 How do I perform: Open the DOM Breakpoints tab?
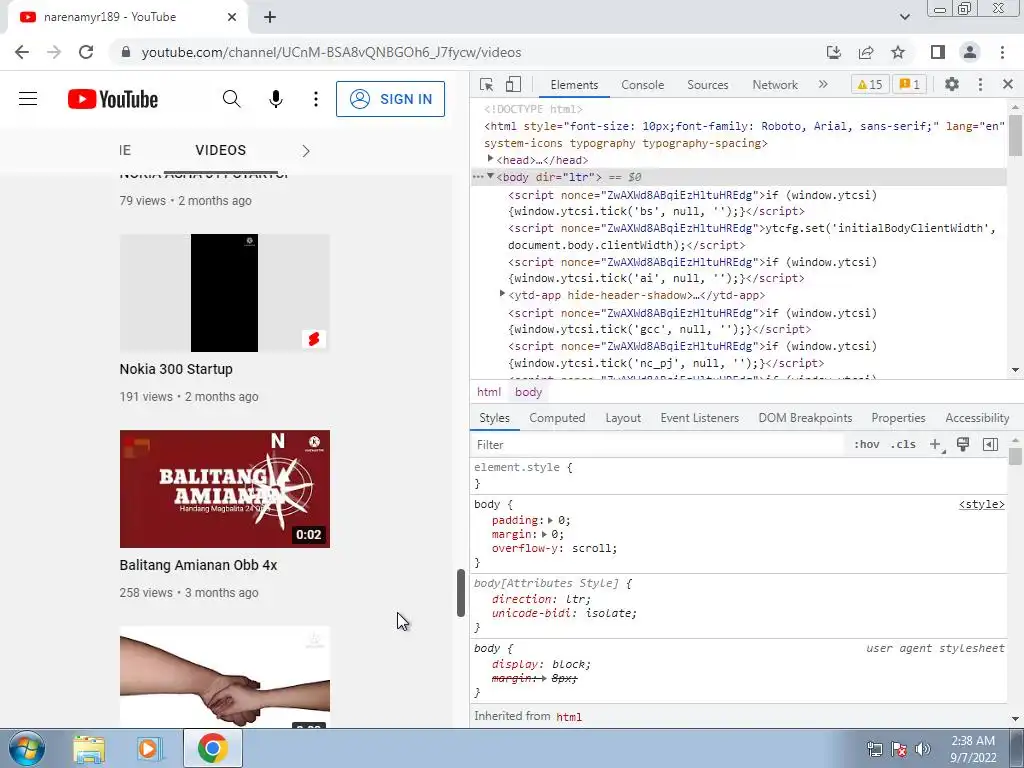click(x=805, y=418)
